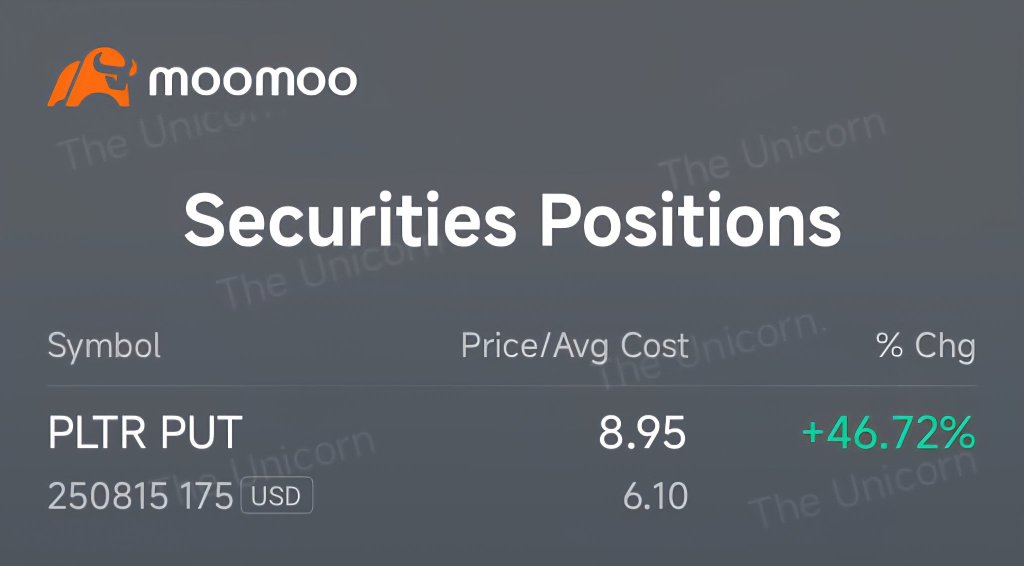Click the moomoo wordmark text
Viewport: 1024px width, 566px height.
(253, 80)
